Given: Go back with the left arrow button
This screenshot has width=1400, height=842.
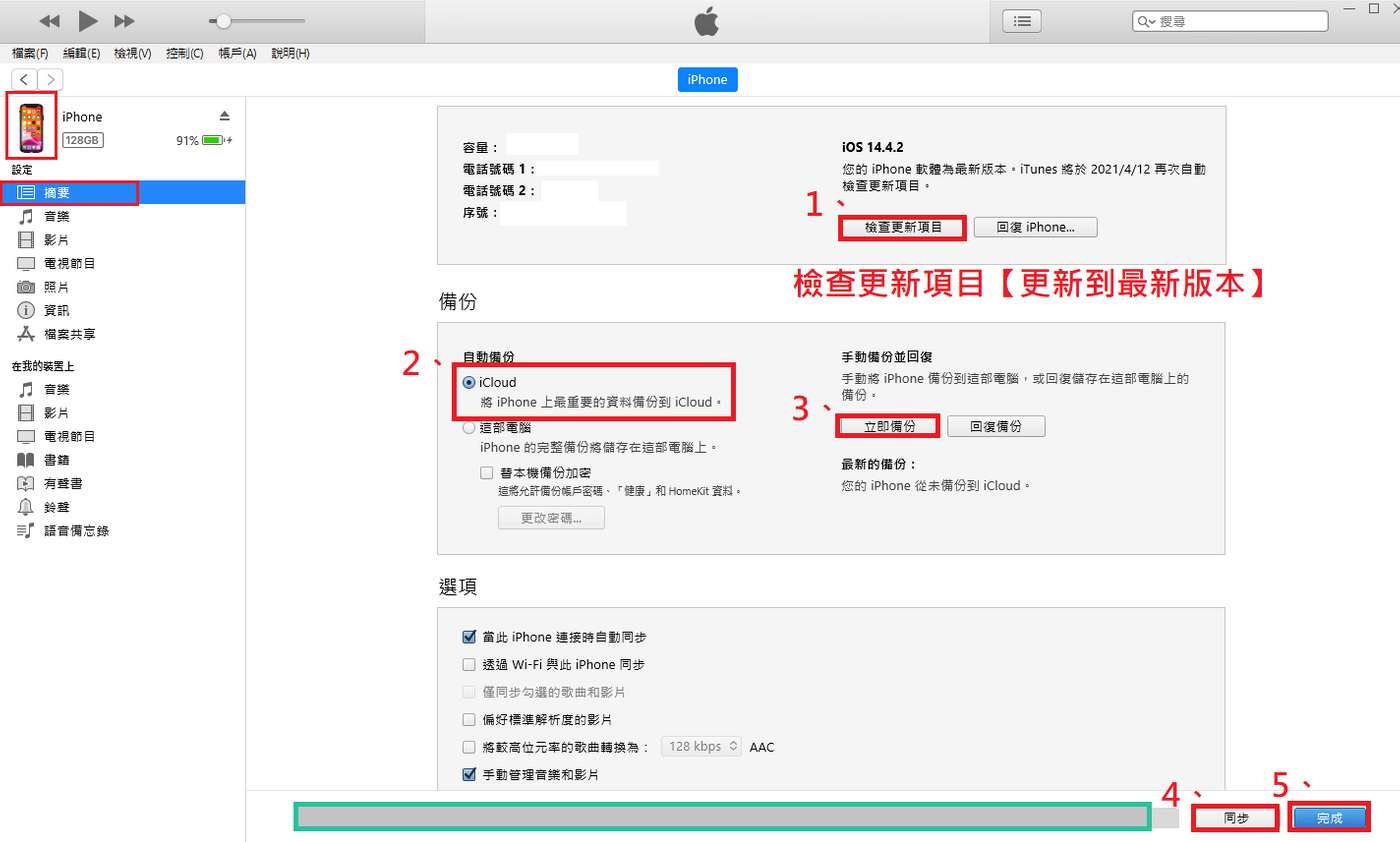Looking at the screenshot, I should click(24, 79).
